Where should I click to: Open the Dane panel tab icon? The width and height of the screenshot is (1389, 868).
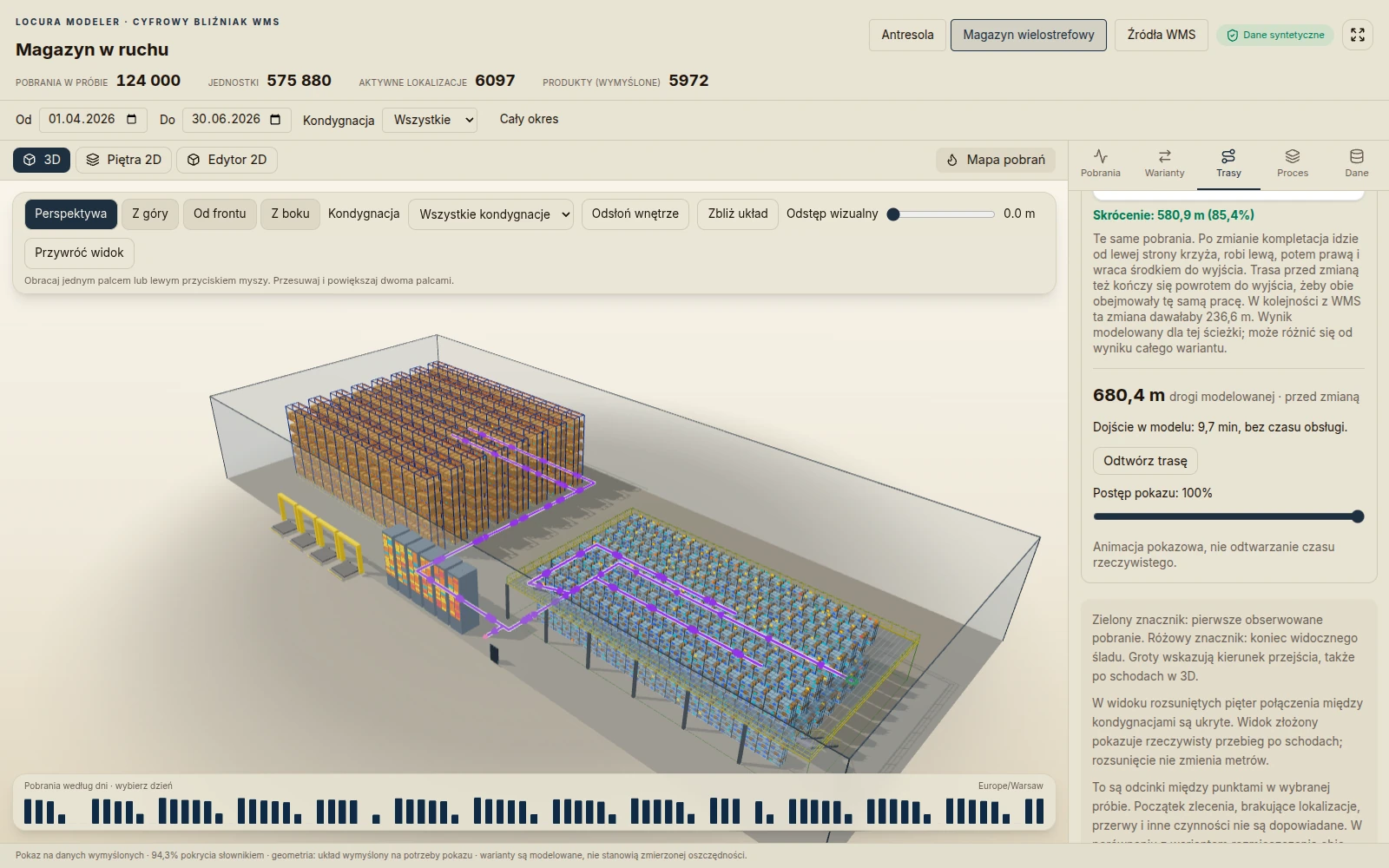1357,156
